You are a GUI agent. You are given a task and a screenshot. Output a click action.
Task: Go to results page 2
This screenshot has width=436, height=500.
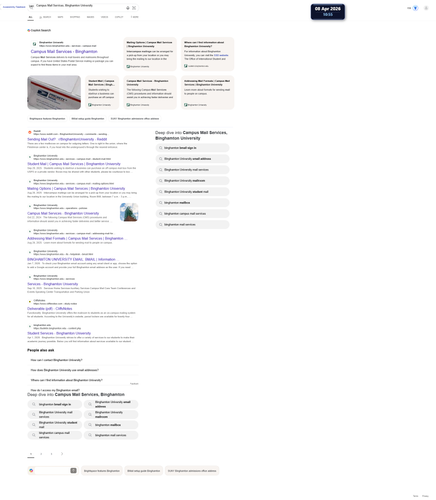tap(41, 454)
